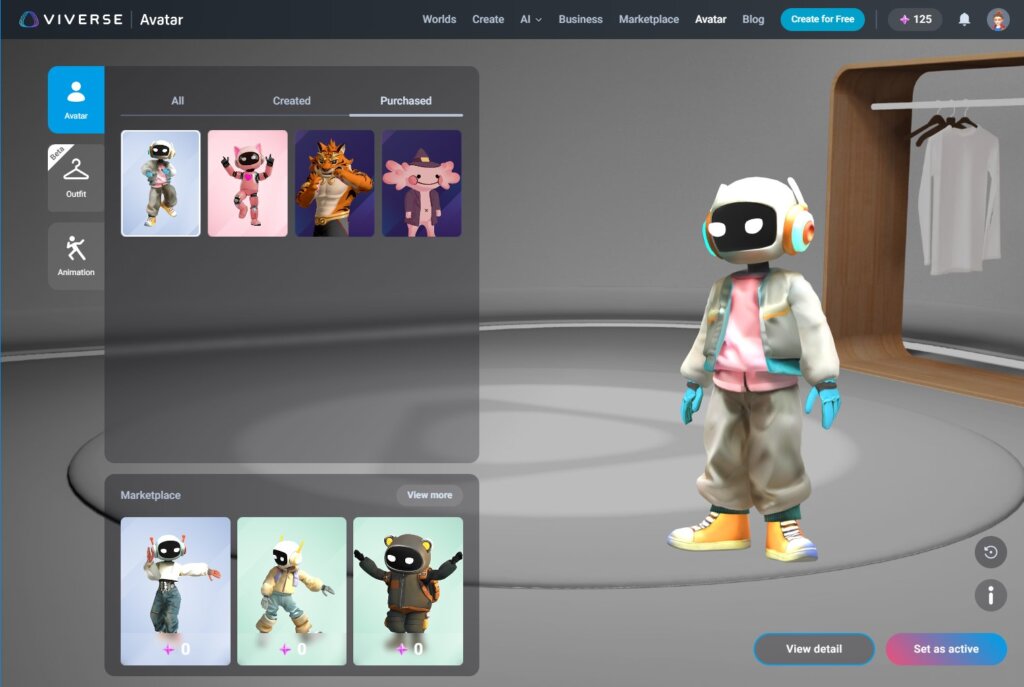1024x687 pixels.
Task: Open the profile avatar menu
Action: coord(998,19)
